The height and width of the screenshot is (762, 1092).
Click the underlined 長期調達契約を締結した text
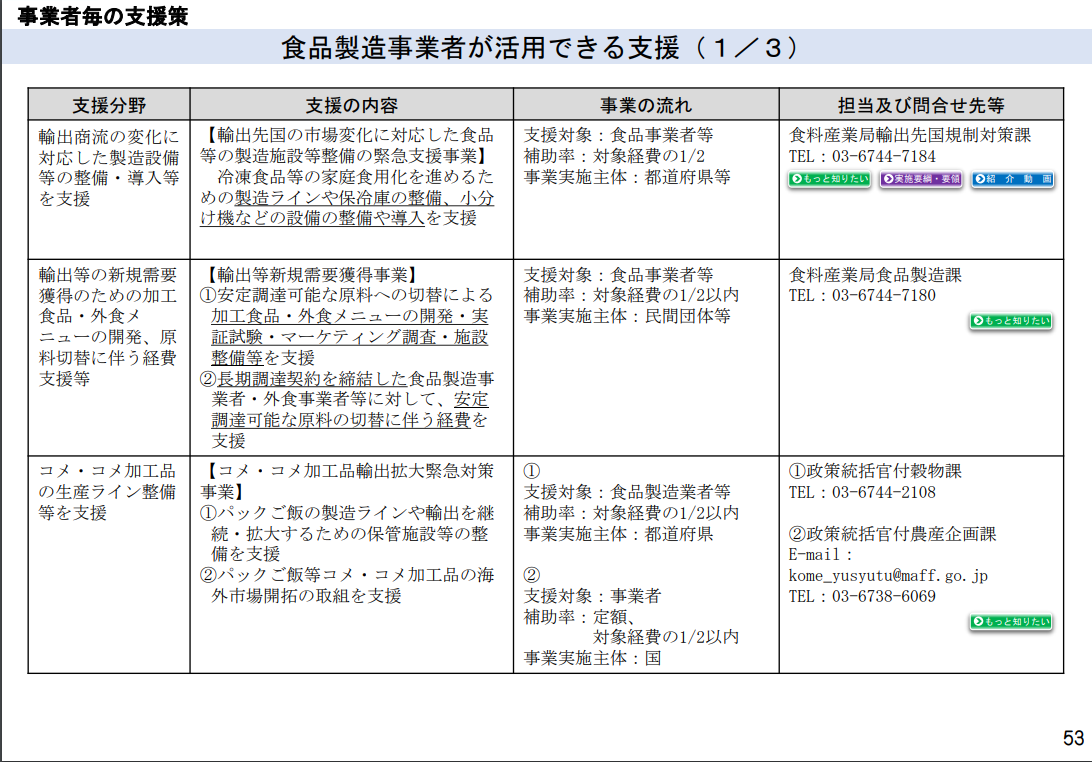tap(313, 379)
